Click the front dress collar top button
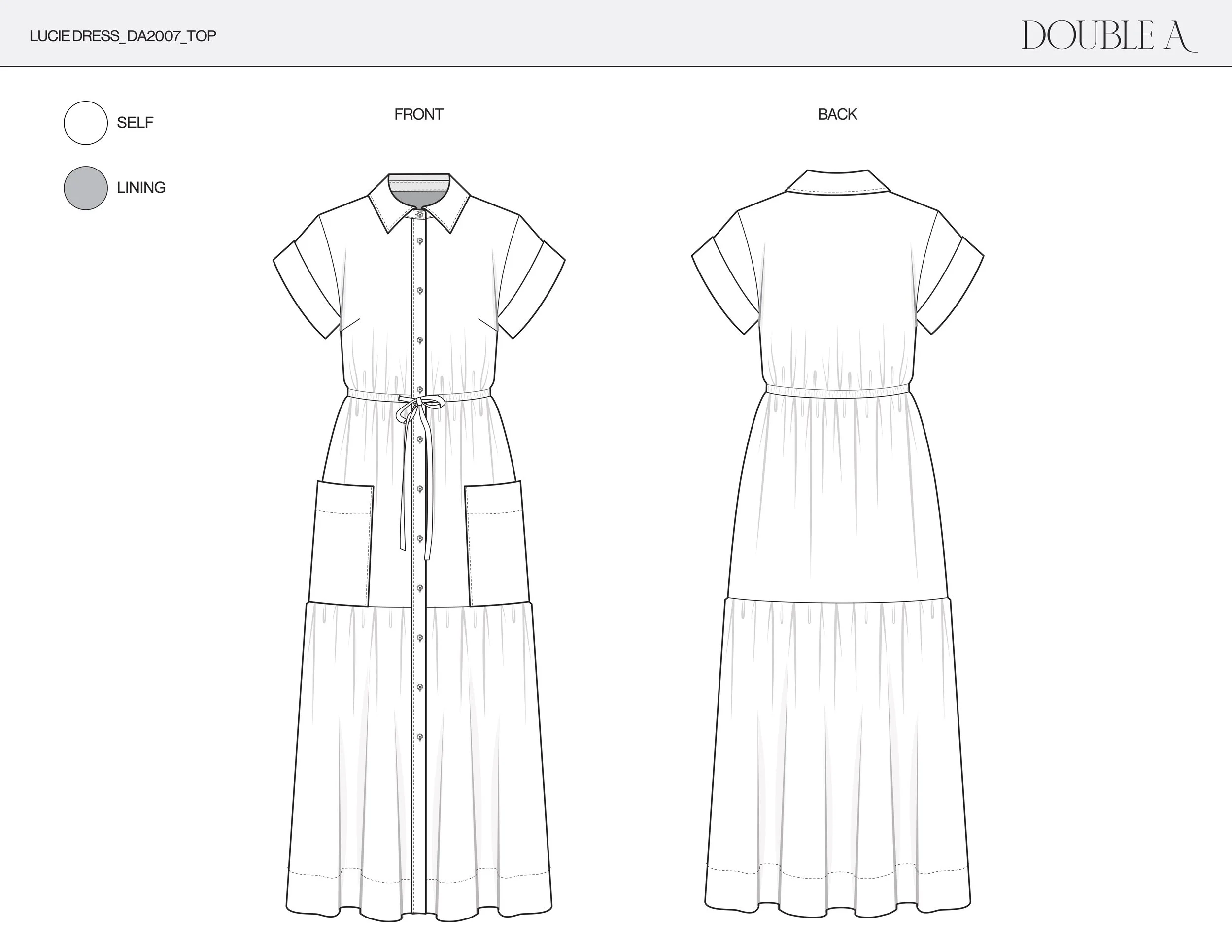This screenshot has height=952, width=1232. [x=420, y=214]
